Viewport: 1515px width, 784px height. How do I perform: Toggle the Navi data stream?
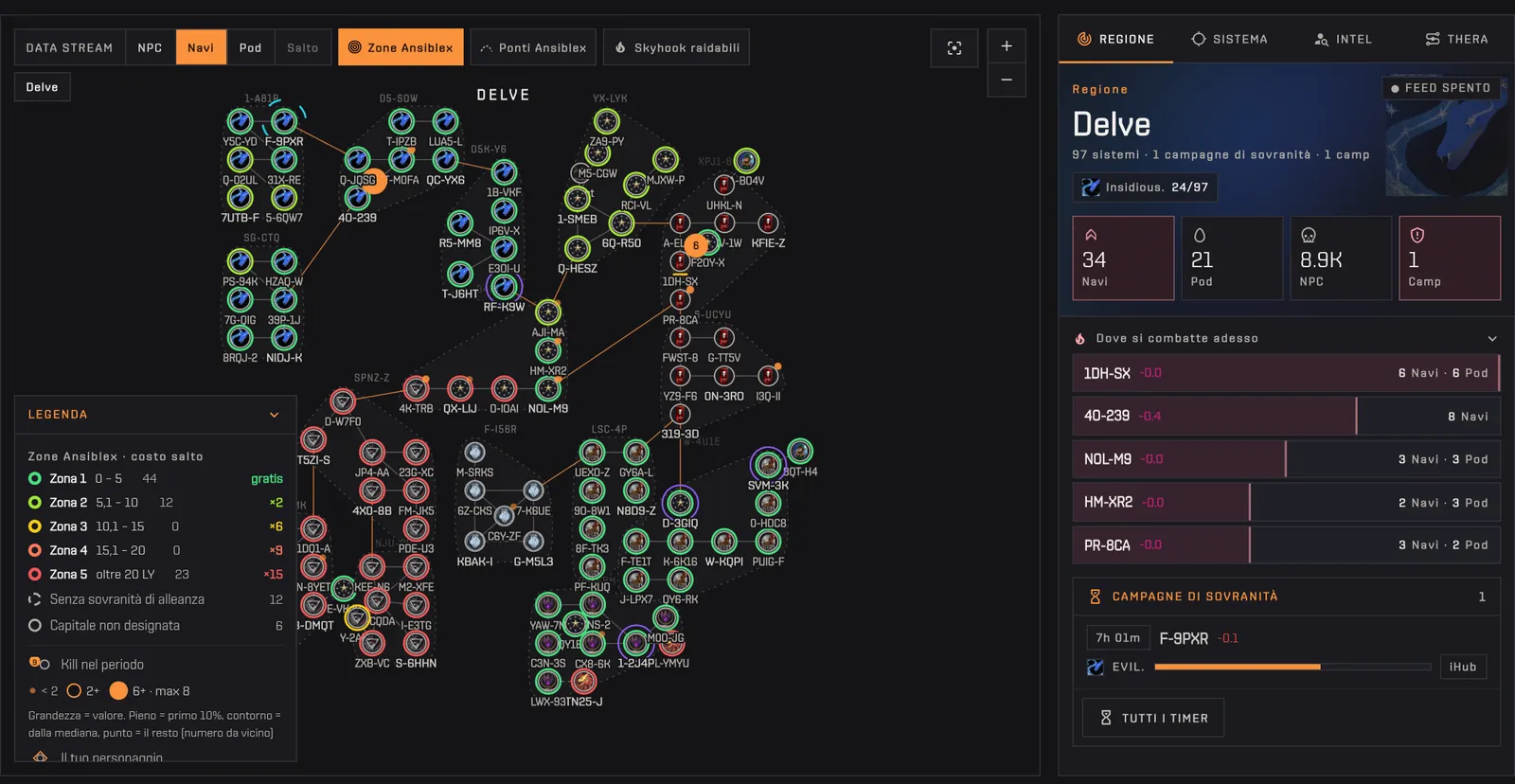click(x=201, y=47)
